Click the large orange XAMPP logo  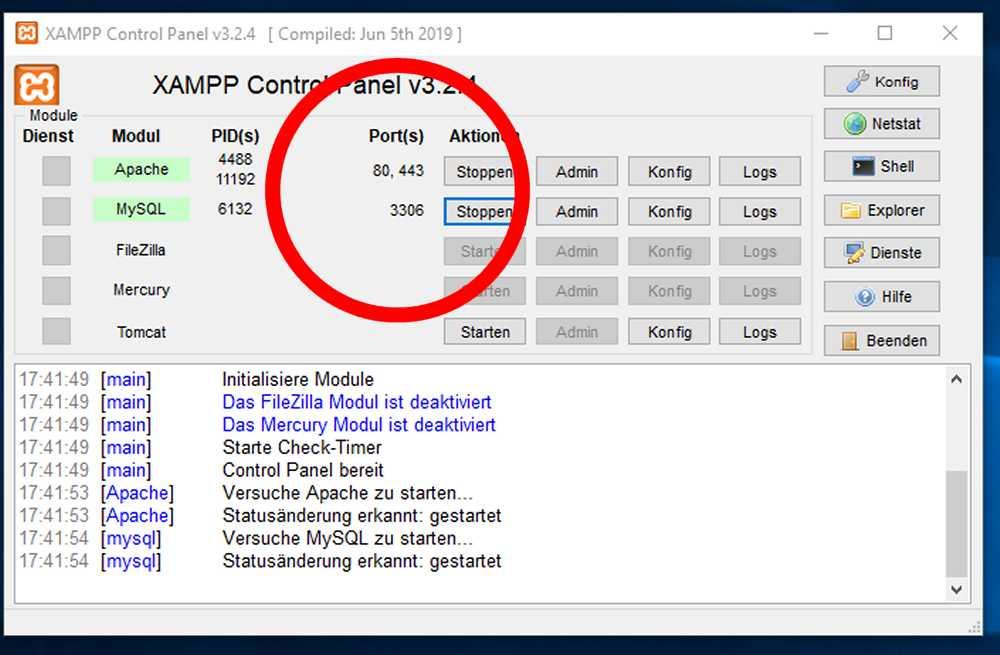coord(36,84)
